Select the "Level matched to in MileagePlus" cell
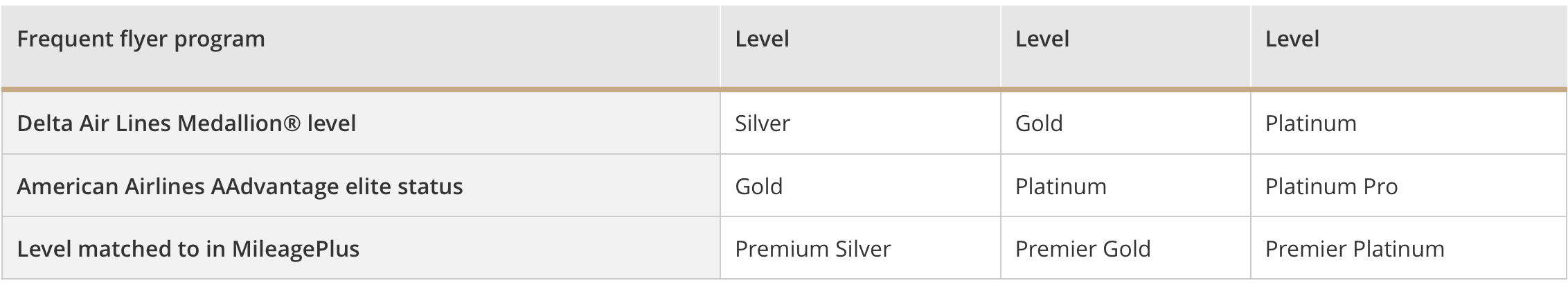The image size is (1568, 283). tap(188, 249)
